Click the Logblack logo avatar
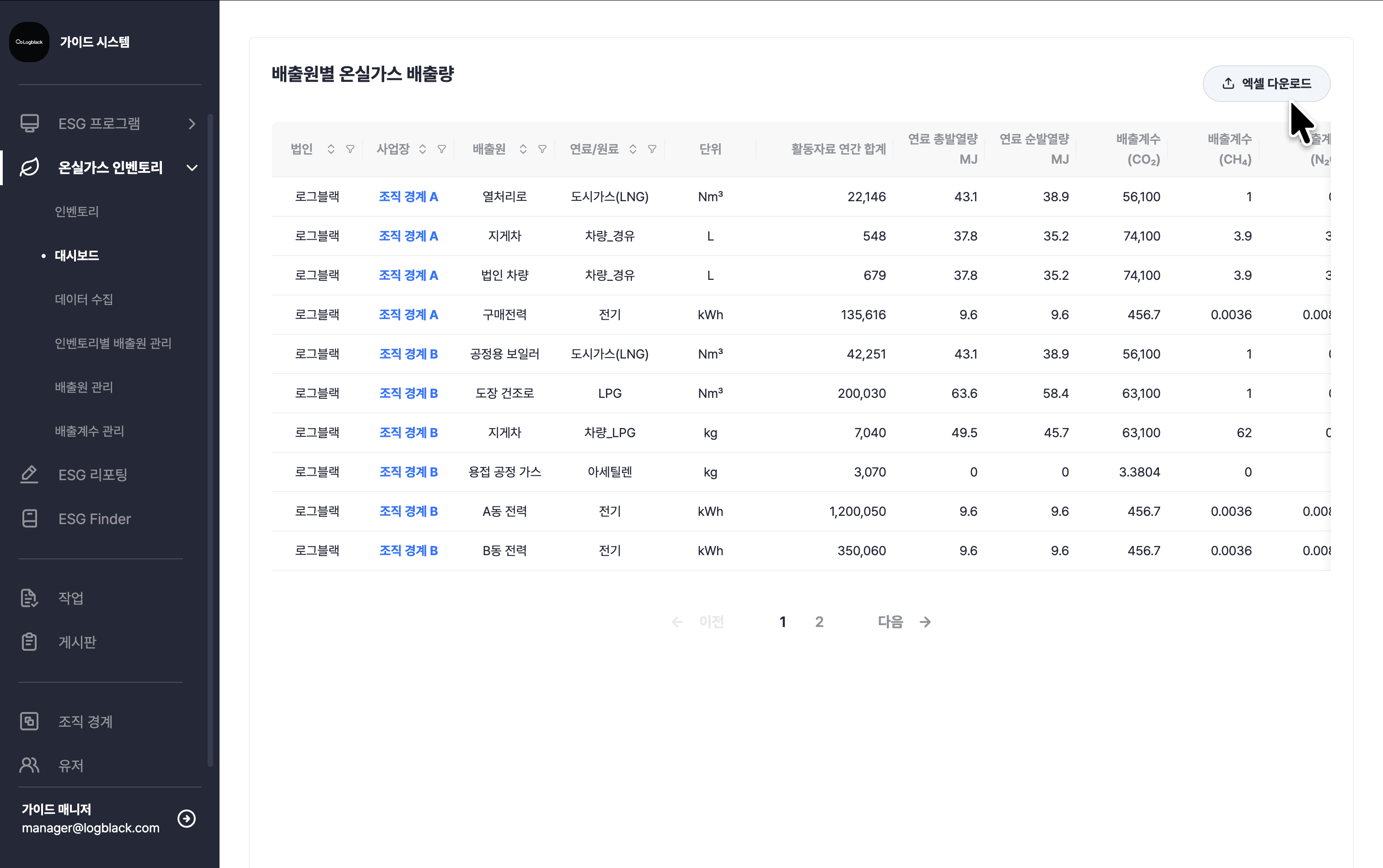Screen dimensions: 1383x868 [x=29, y=42]
